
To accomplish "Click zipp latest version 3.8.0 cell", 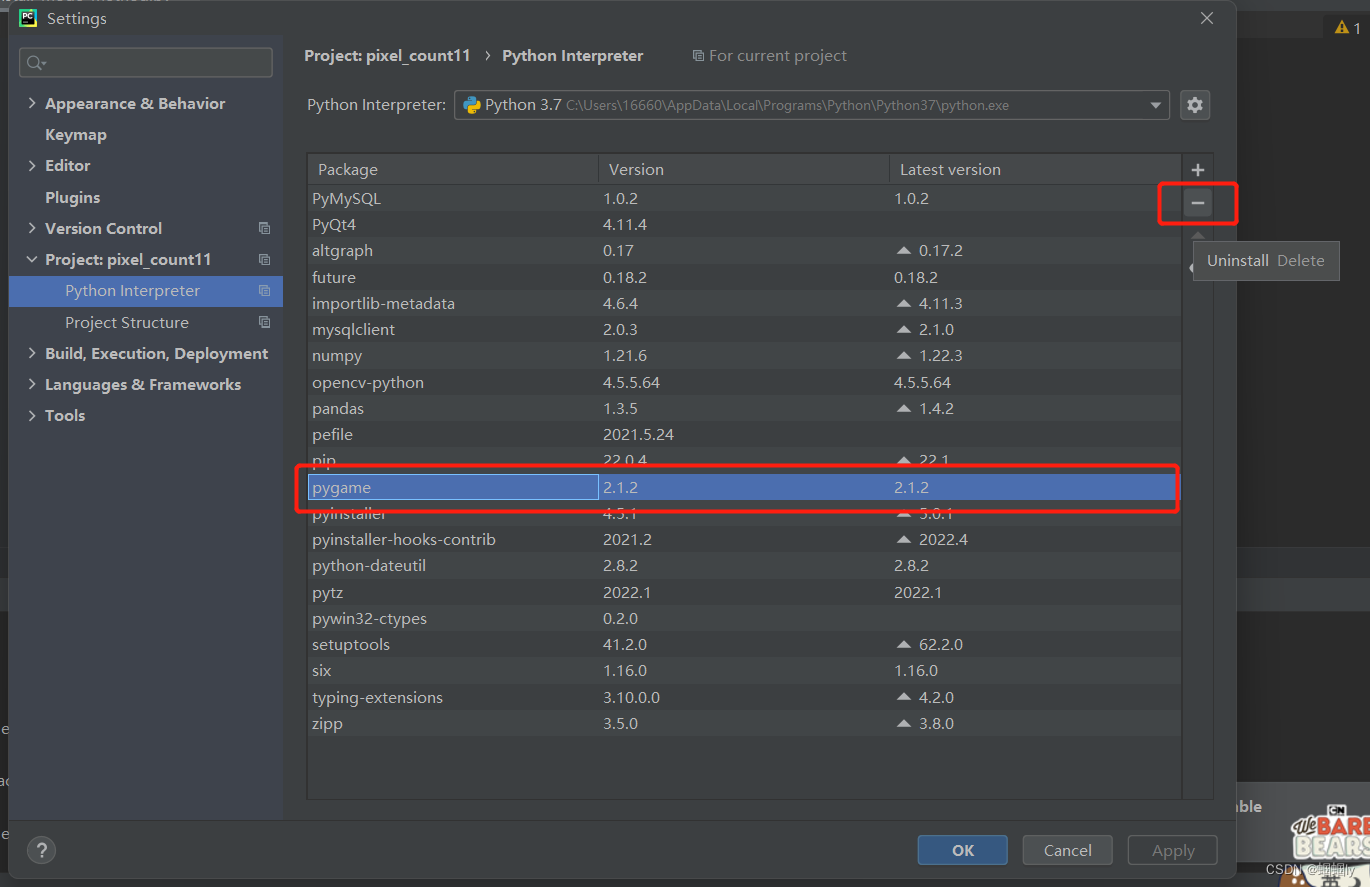I will [x=1035, y=723].
